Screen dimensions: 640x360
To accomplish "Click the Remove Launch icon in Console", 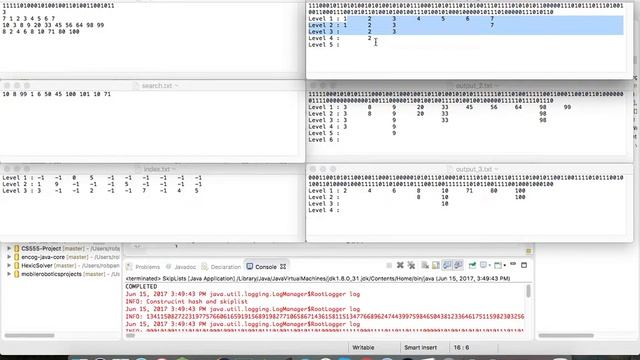I will (x=400, y=265).
